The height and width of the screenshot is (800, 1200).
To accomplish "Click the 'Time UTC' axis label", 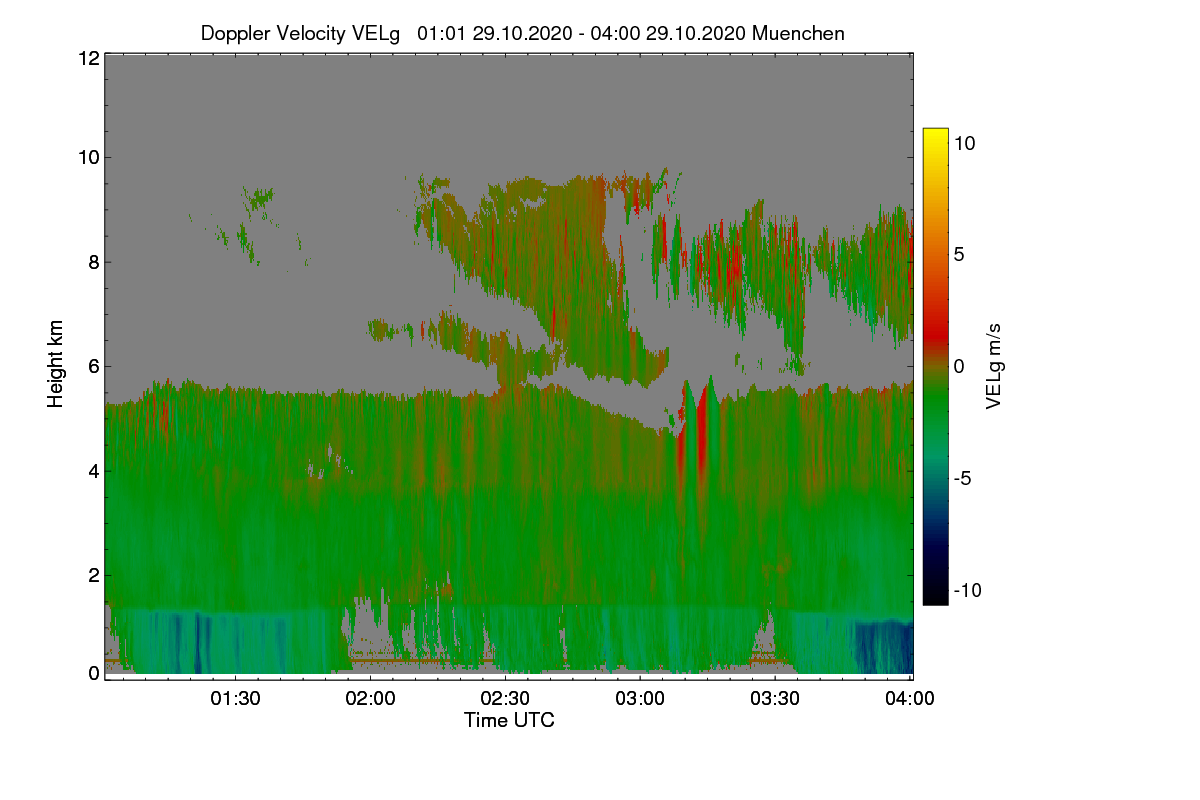I will coord(509,720).
